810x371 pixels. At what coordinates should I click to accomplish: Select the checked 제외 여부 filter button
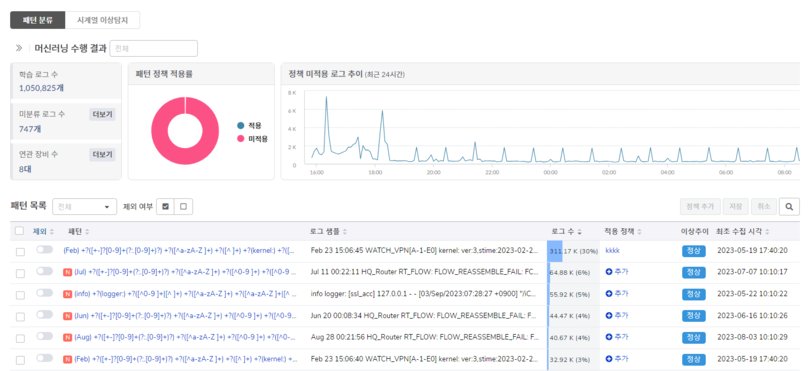coord(165,206)
